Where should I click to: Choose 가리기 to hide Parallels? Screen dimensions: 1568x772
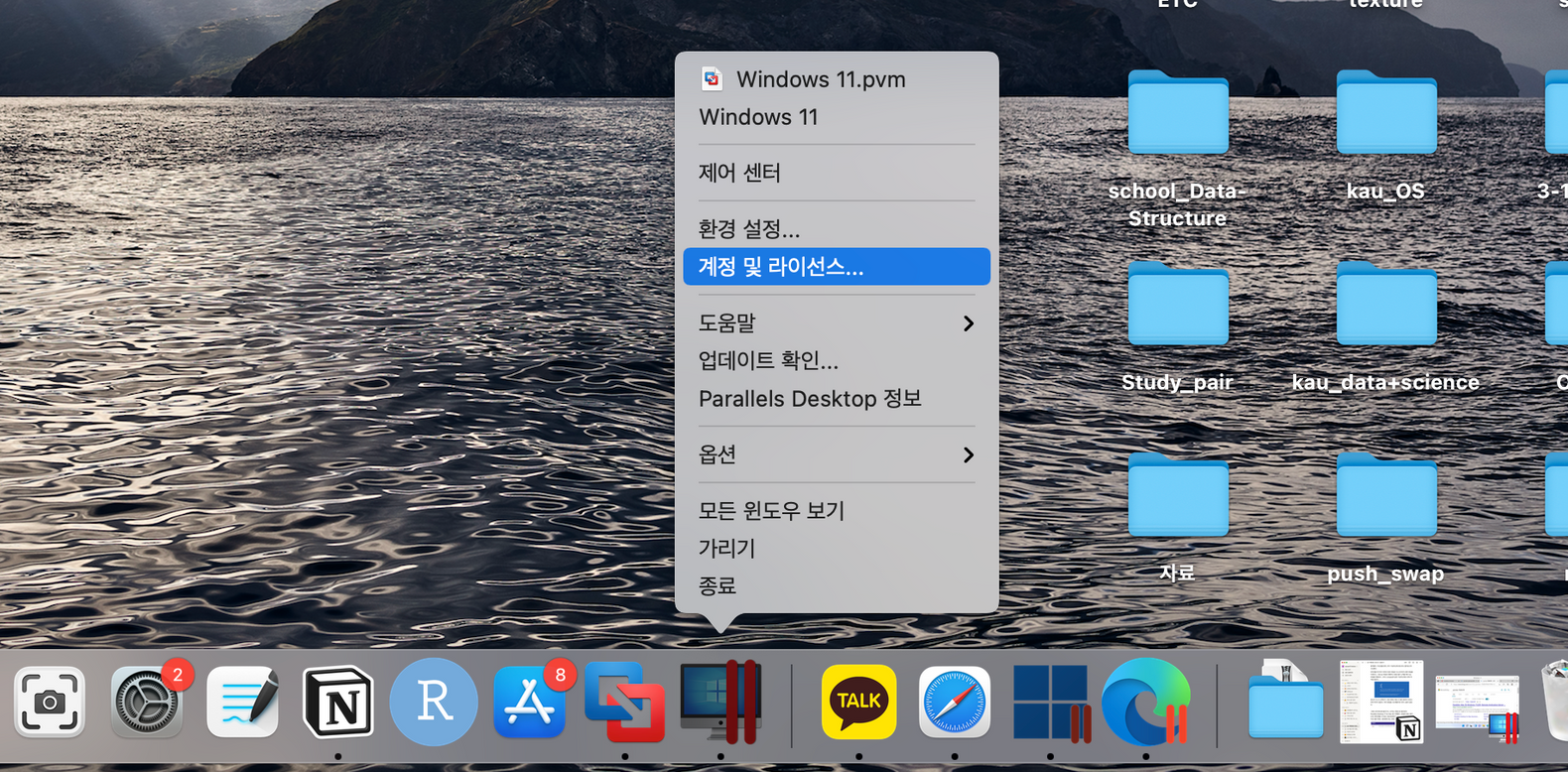[837, 549]
